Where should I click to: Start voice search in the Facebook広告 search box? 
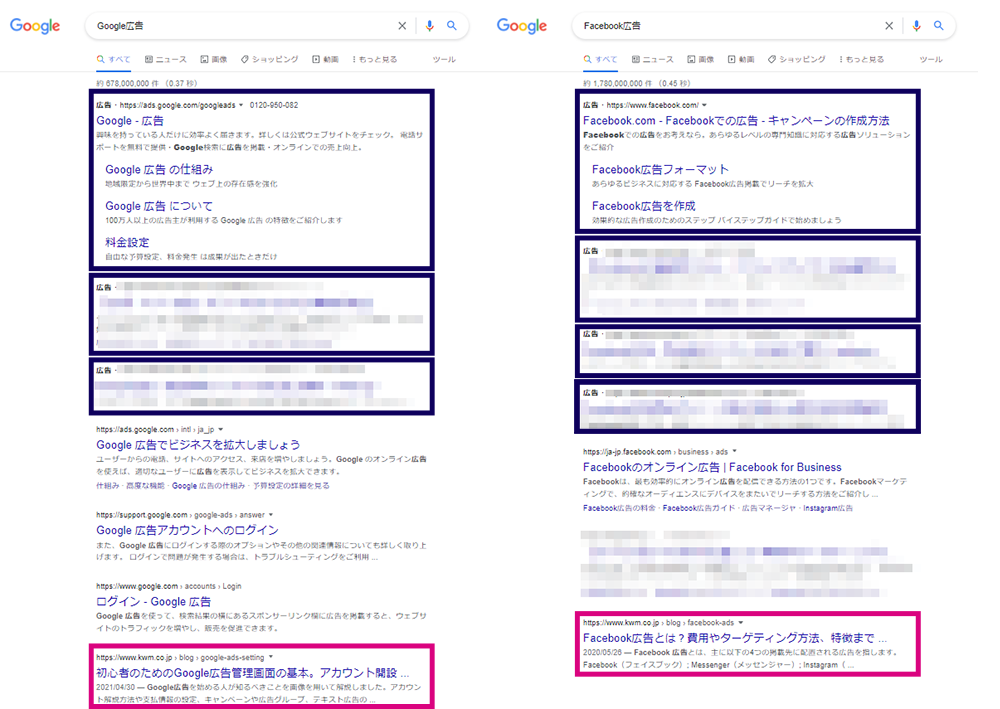916,26
